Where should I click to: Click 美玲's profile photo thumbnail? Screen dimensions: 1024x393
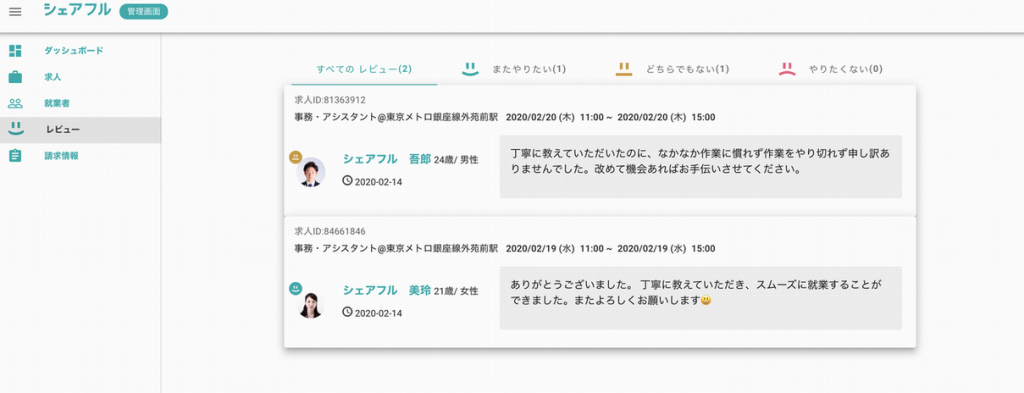click(x=310, y=304)
